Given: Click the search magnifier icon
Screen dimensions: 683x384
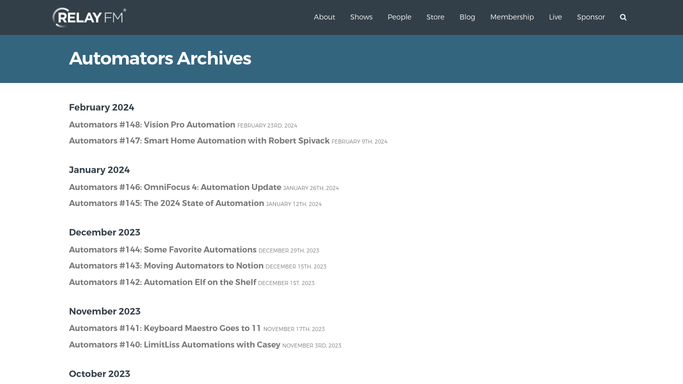Looking at the screenshot, I should click(x=623, y=17).
